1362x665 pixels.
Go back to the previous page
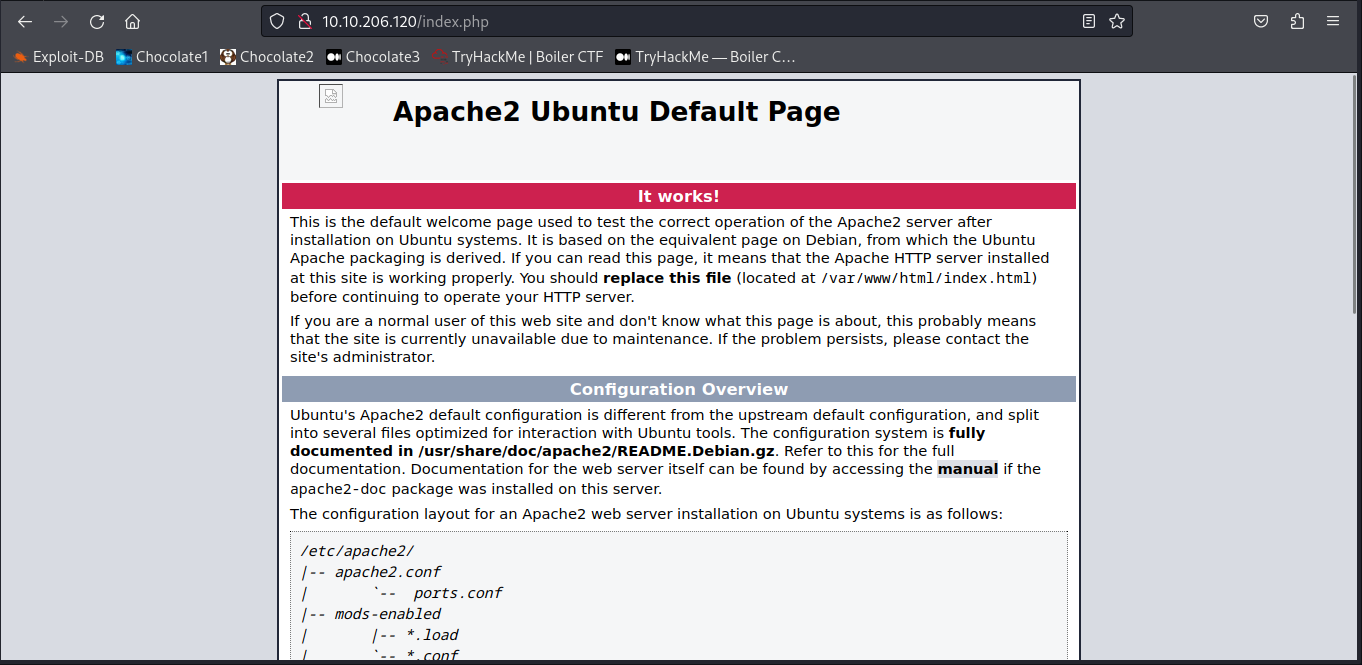25,21
